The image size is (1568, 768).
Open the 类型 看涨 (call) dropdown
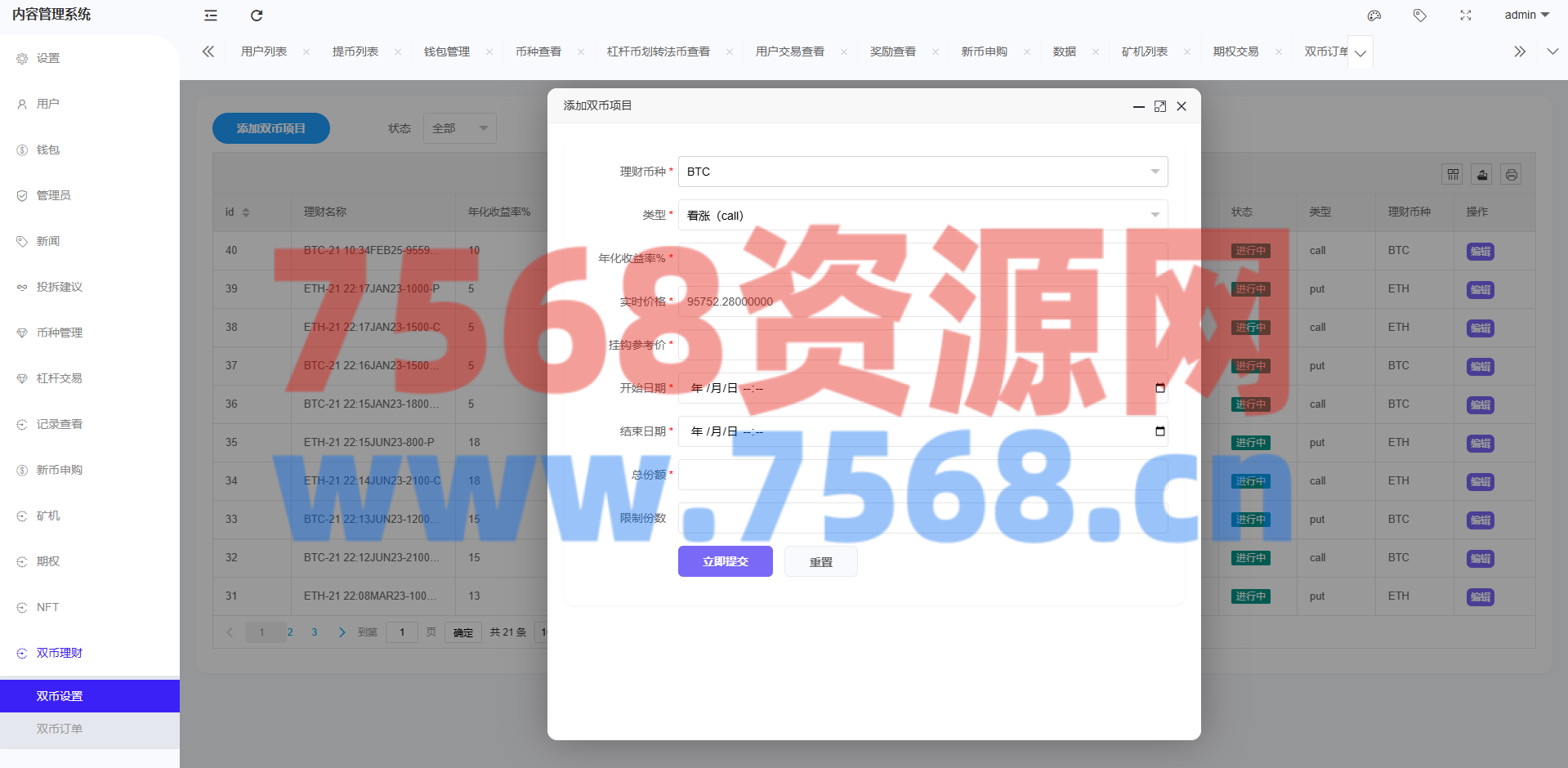point(922,216)
